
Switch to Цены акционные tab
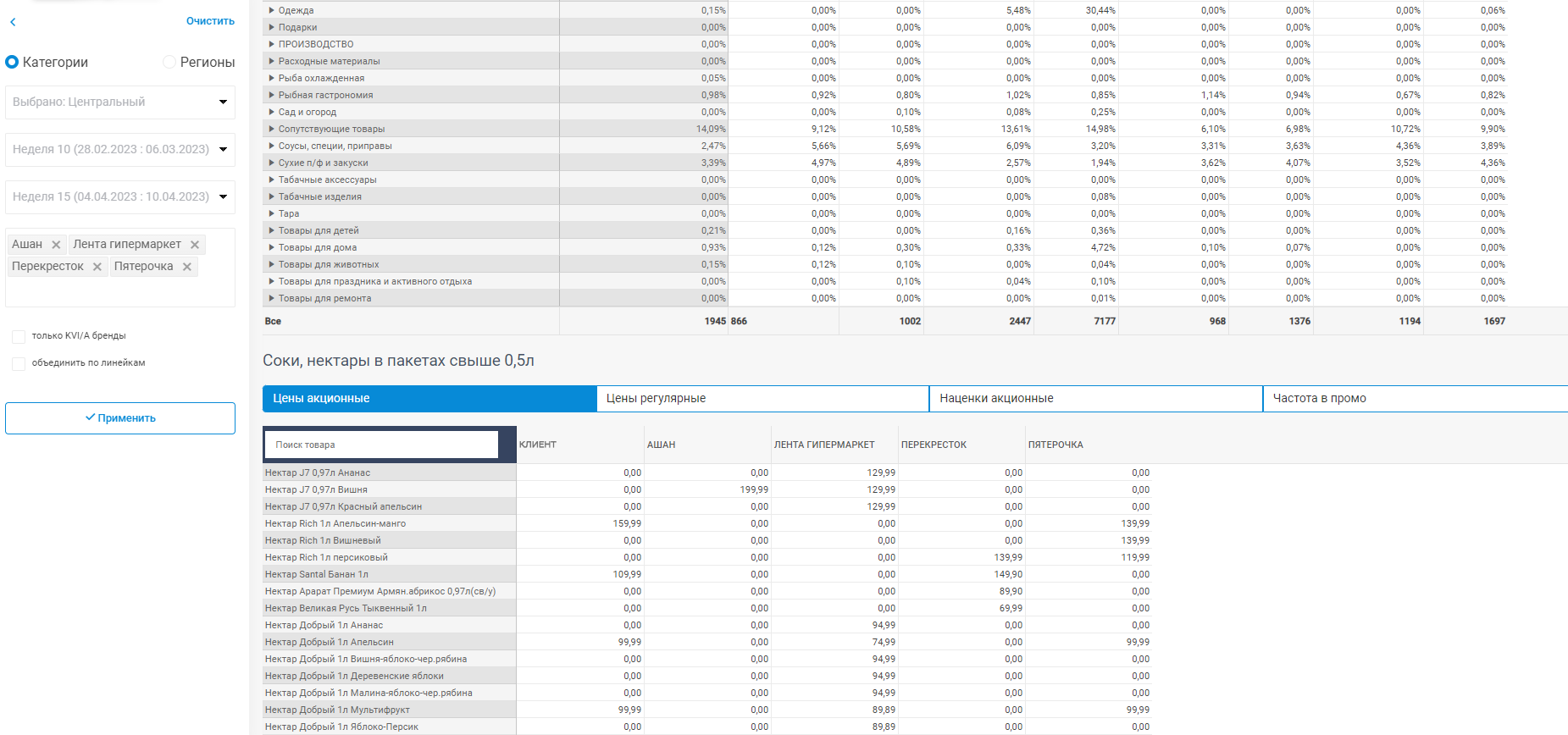(429, 399)
